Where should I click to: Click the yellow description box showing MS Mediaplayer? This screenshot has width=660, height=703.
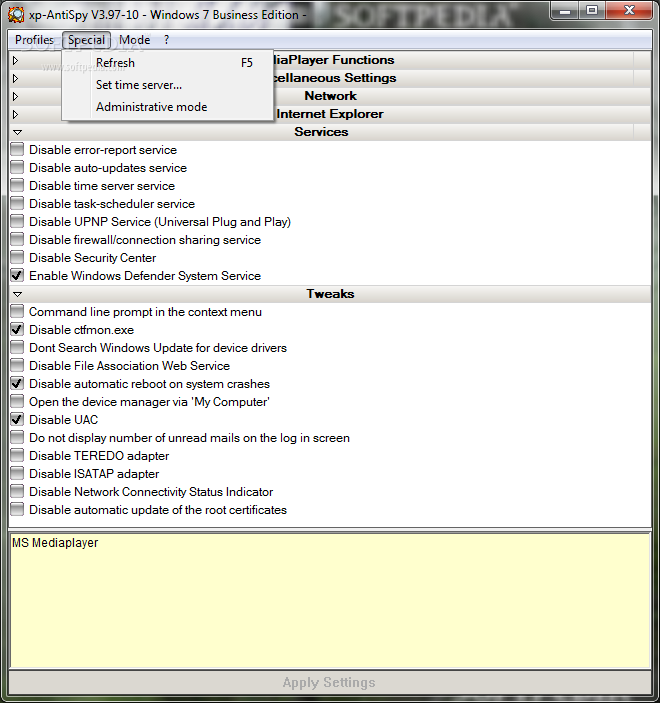pyautogui.click(x=330, y=601)
